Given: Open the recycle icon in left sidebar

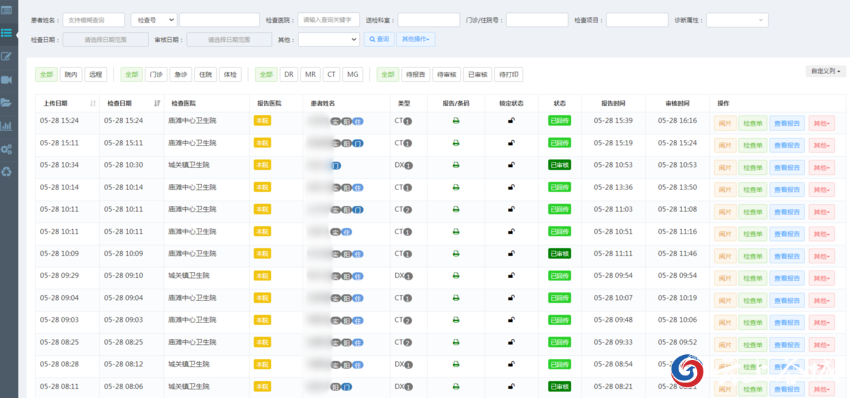Looking at the screenshot, I should [x=7, y=172].
